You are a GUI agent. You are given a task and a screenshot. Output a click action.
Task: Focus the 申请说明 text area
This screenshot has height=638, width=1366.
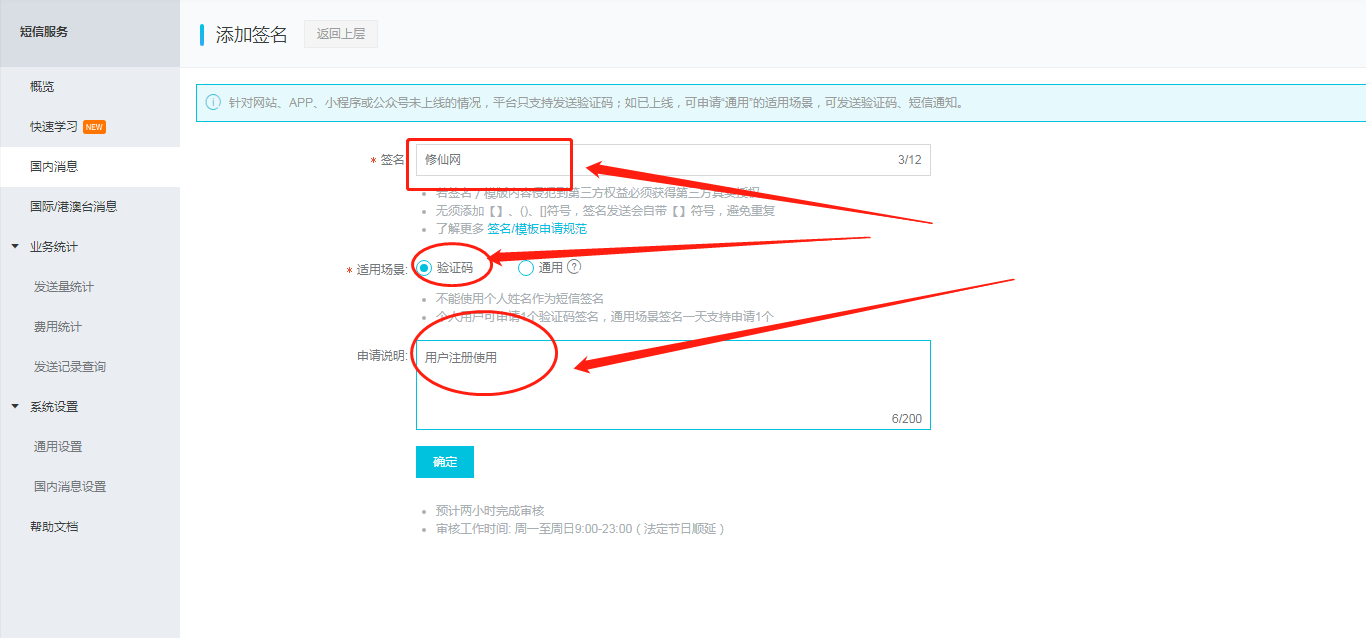tap(673, 385)
